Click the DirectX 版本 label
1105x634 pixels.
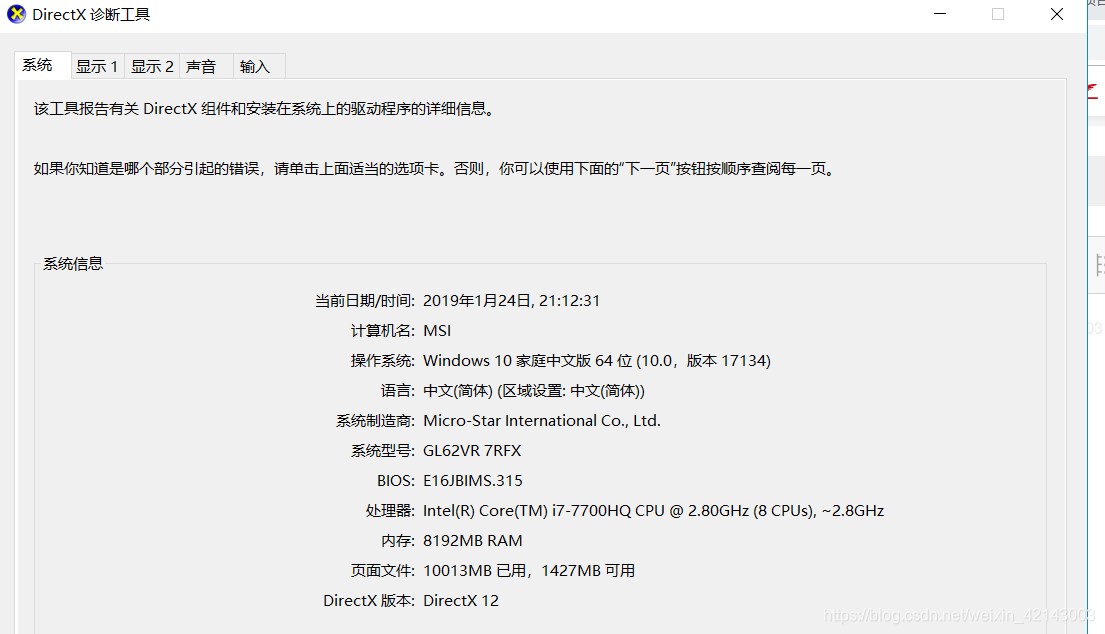pos(369,601)
